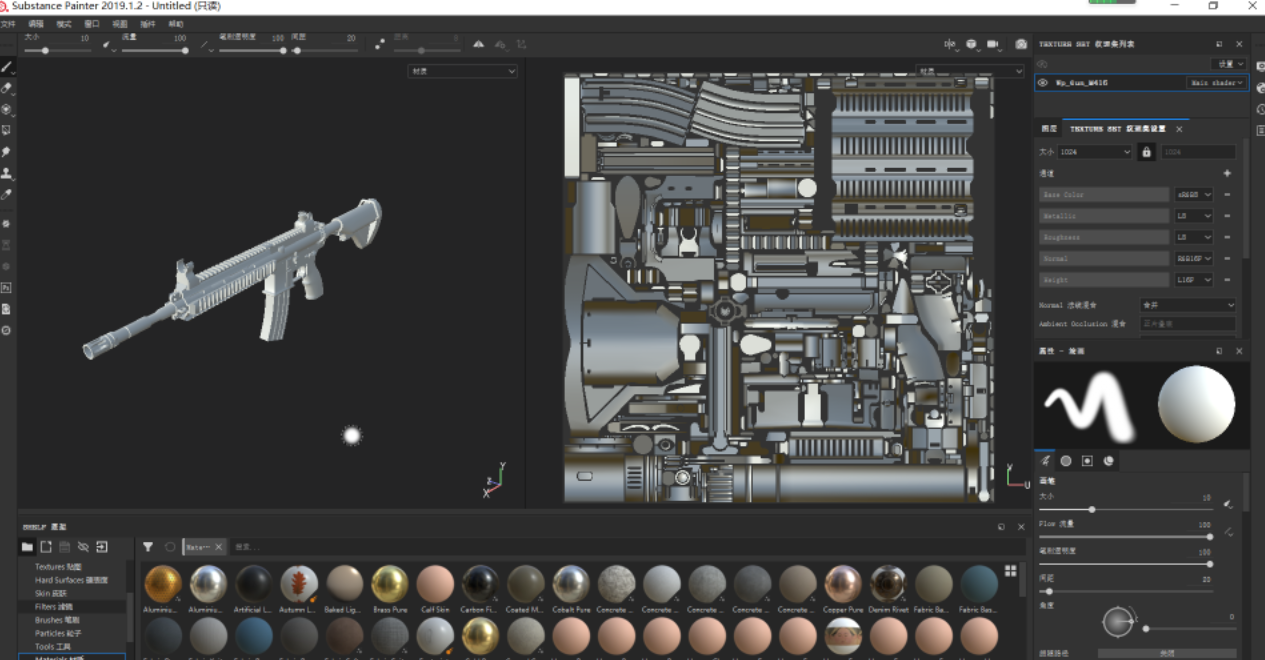Open the texture size 1024 dropdown
Viewport: 1265px width, 660px height.
(x=1095, y=151)
